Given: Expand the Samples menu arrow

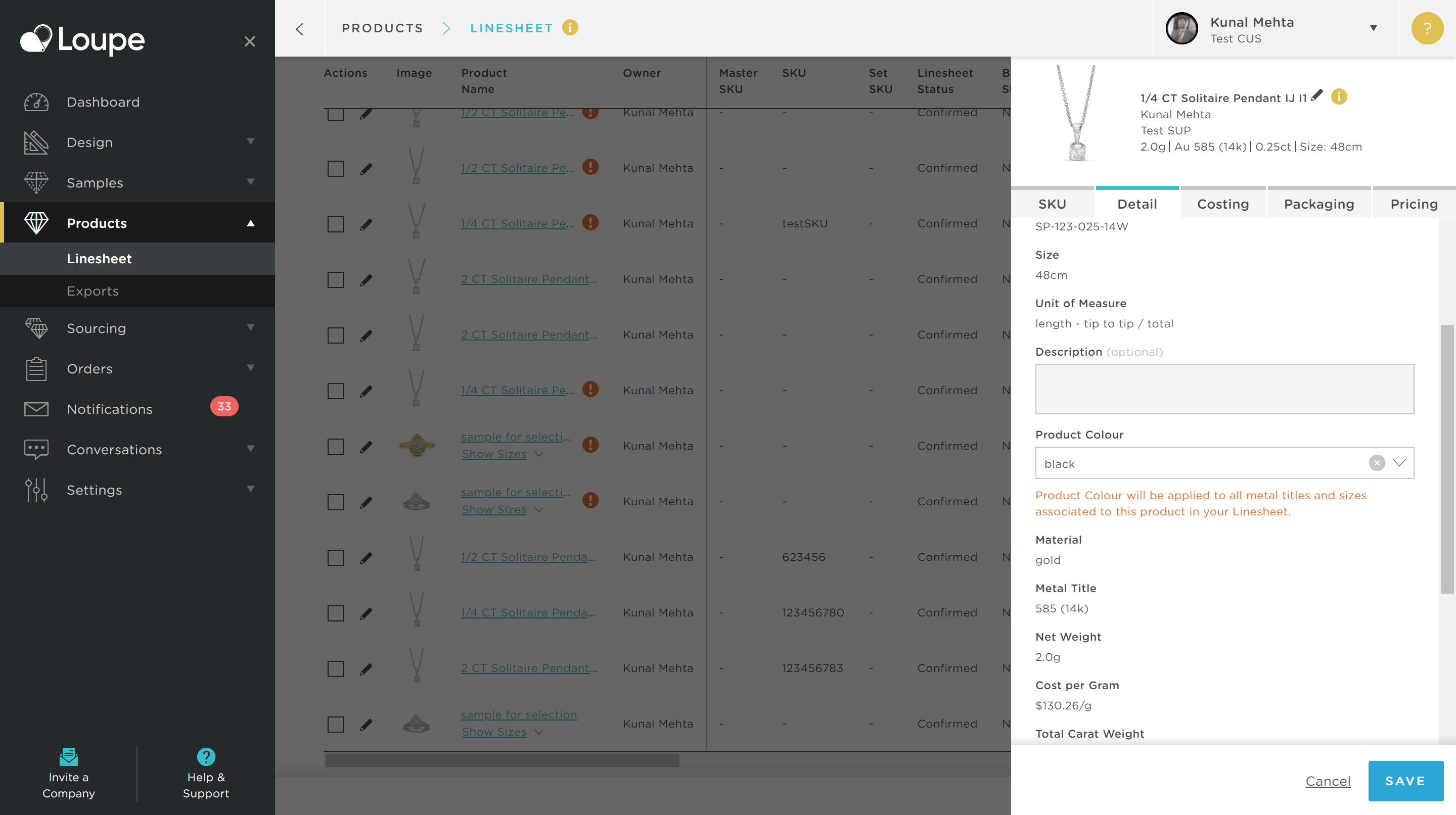Looking at the screenshot, I should point(250,182).
